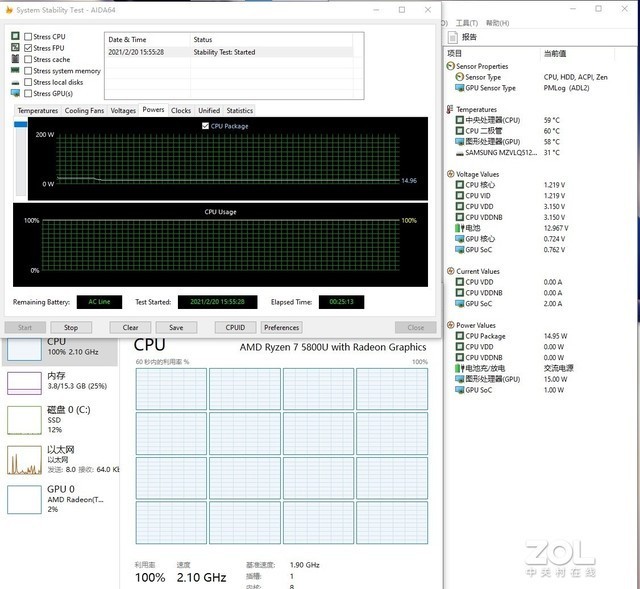Click the GPU SoC voltage icon
The image size is (640, 589).
pyautogui.click(x=460, y=249)
